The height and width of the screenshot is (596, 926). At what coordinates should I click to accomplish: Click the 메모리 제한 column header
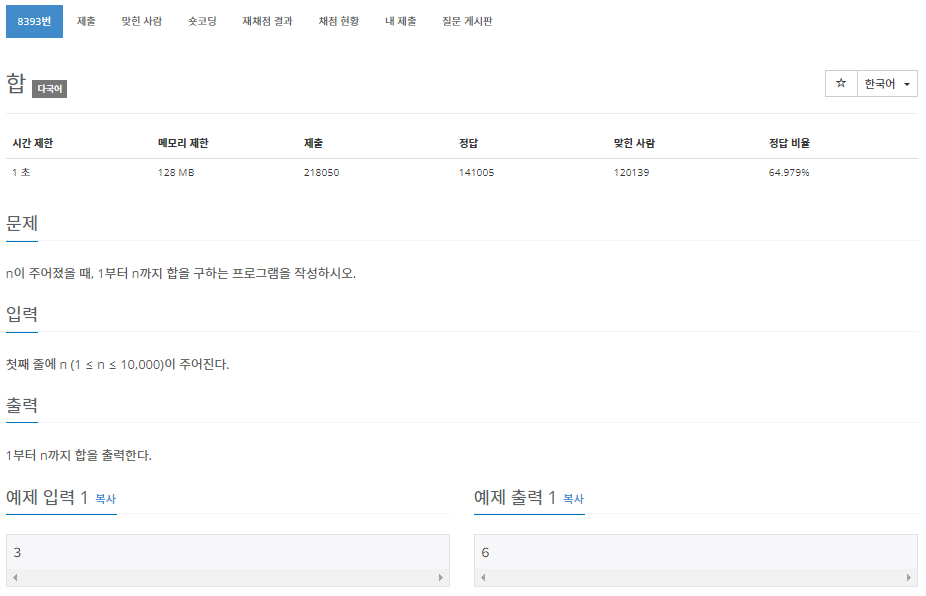183,143
